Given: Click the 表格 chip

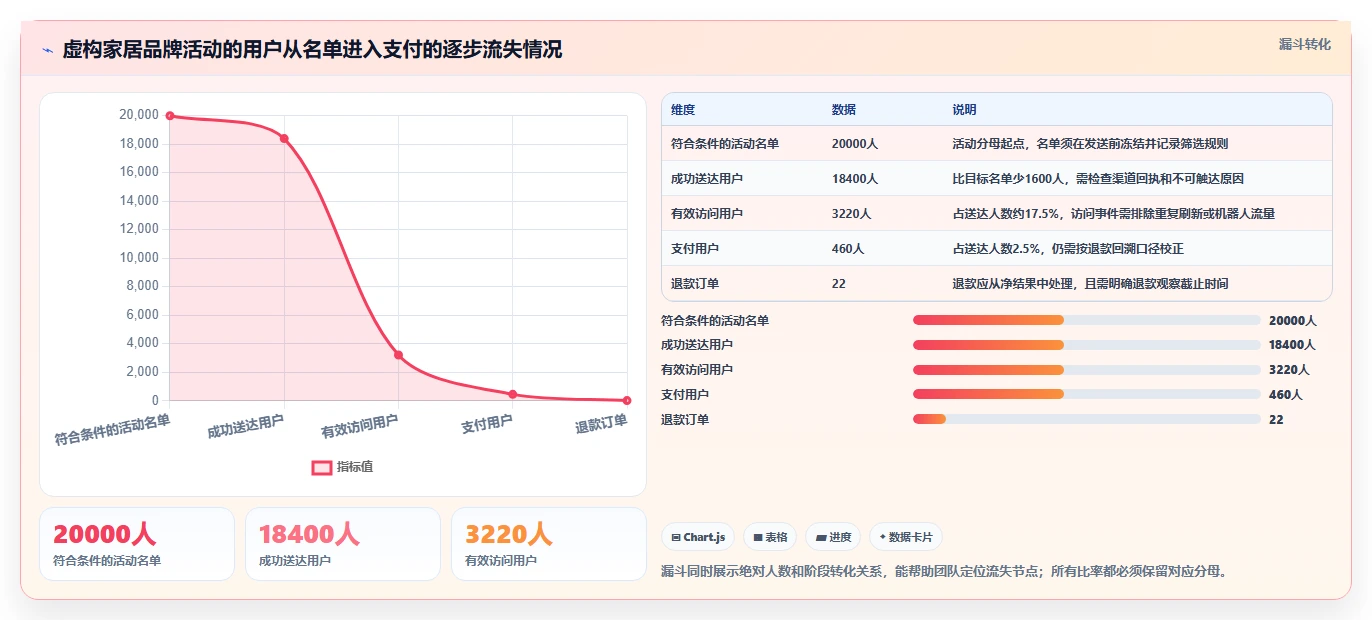Looking at the screenshot, I should (770, 537).
